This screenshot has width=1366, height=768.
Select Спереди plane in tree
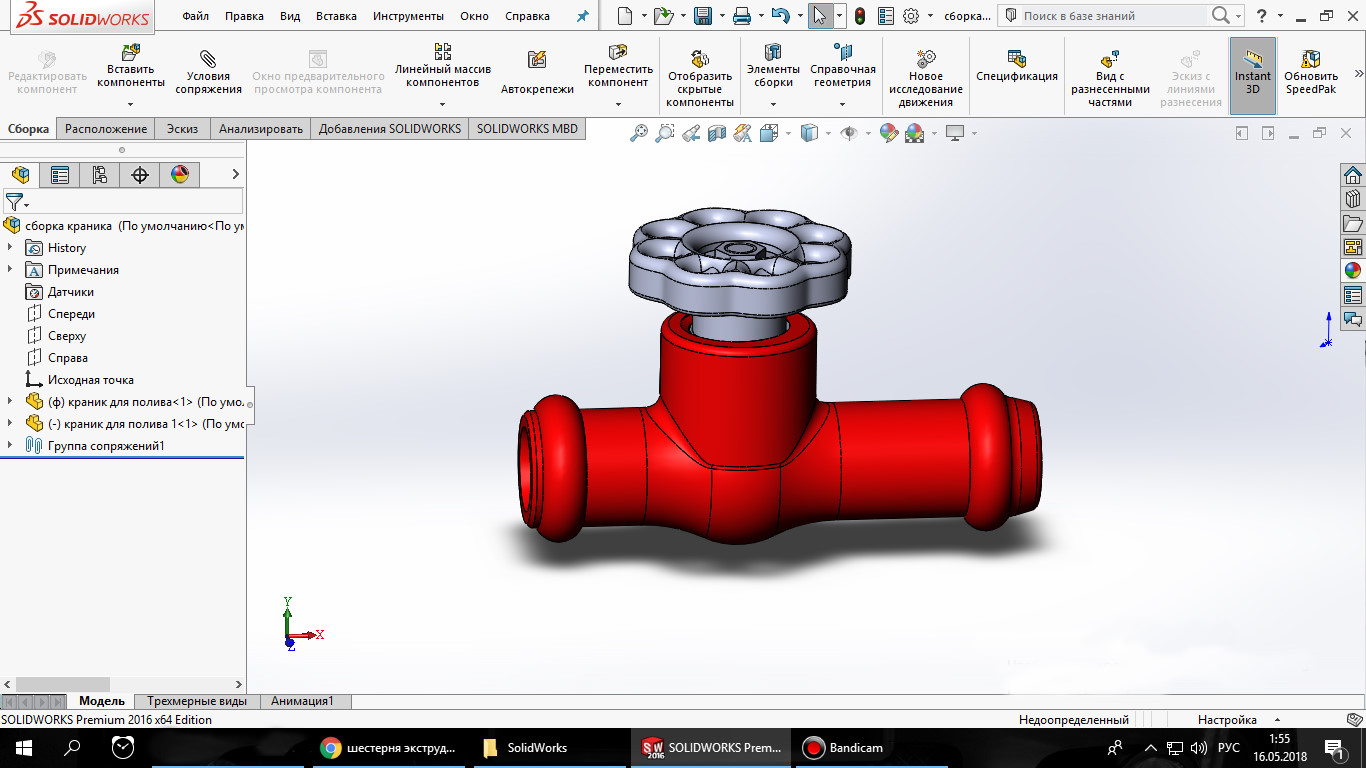(71, 313)
